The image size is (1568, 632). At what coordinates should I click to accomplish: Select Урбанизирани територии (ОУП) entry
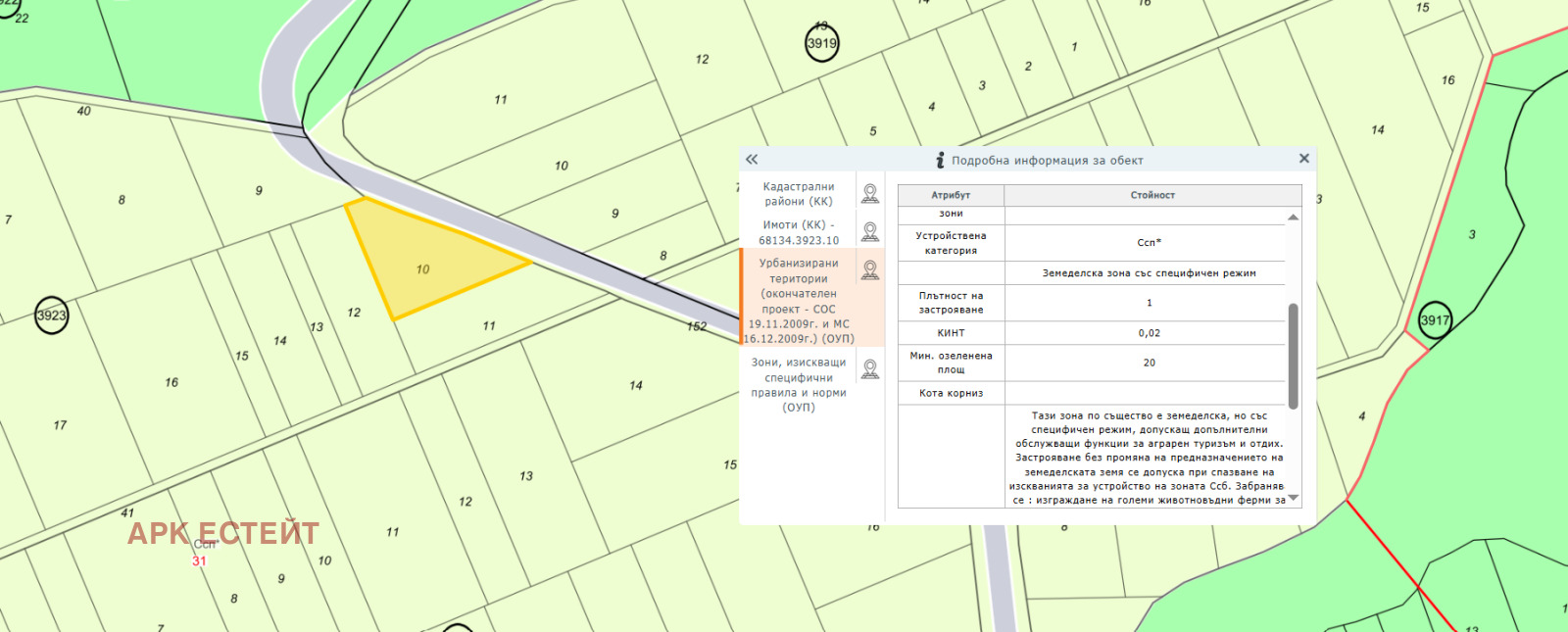point(798,300)
